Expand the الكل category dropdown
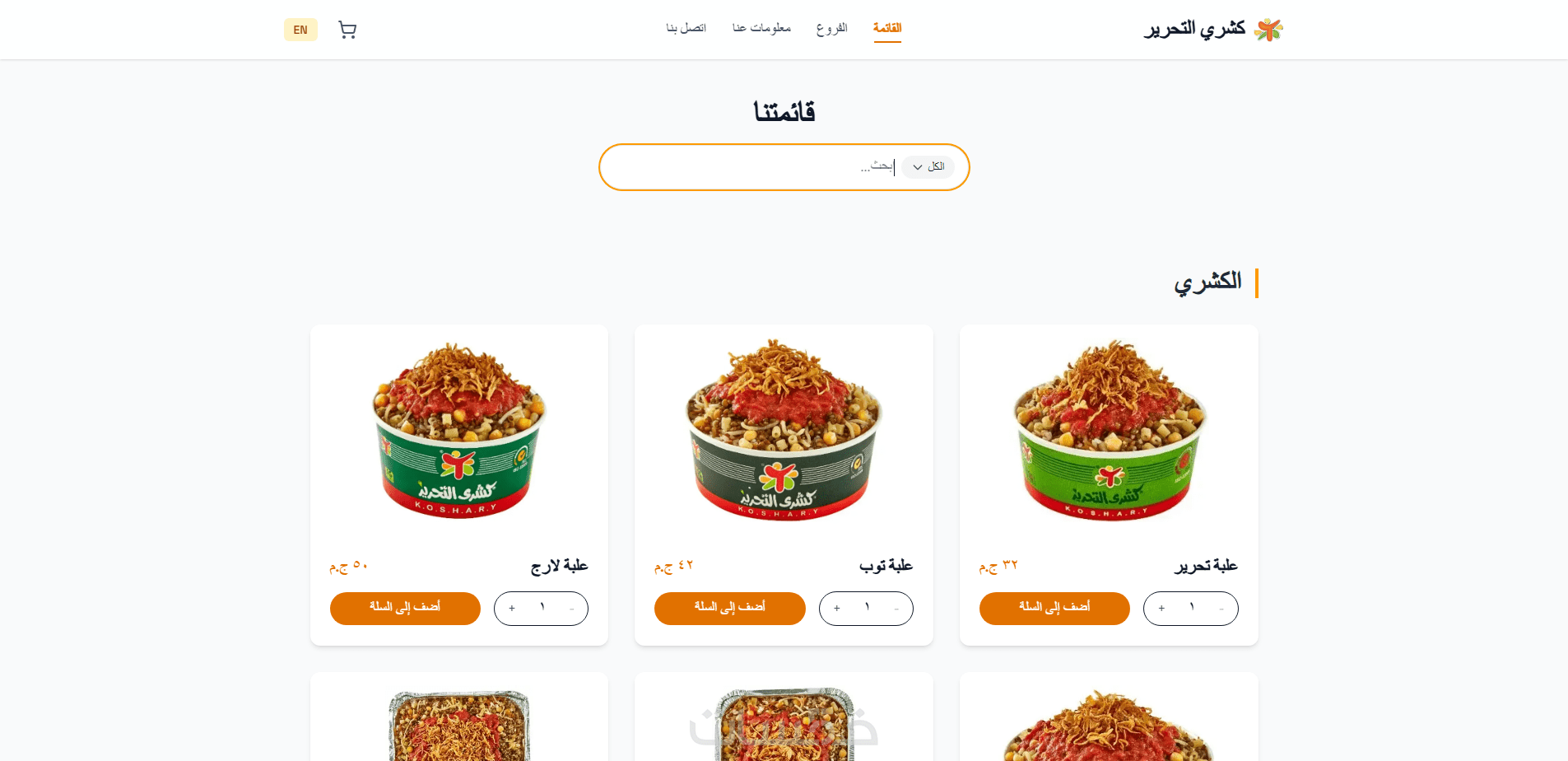Viewport: 1568px width, 761px height. (928, 167)
